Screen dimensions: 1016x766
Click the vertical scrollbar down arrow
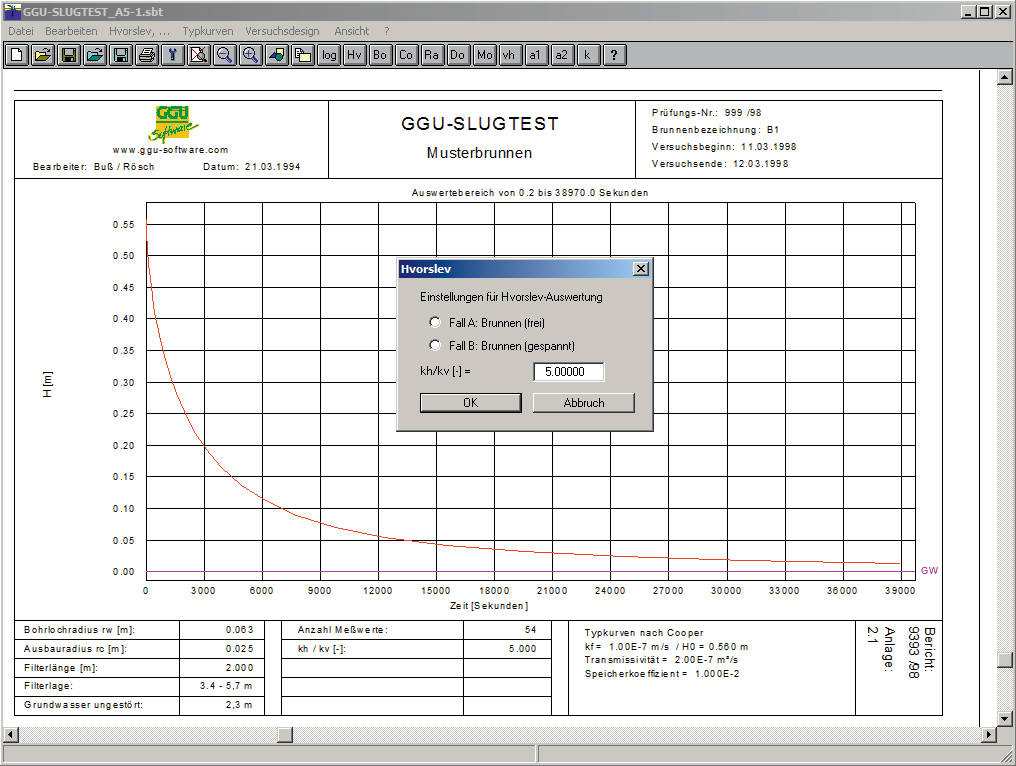1004,718
